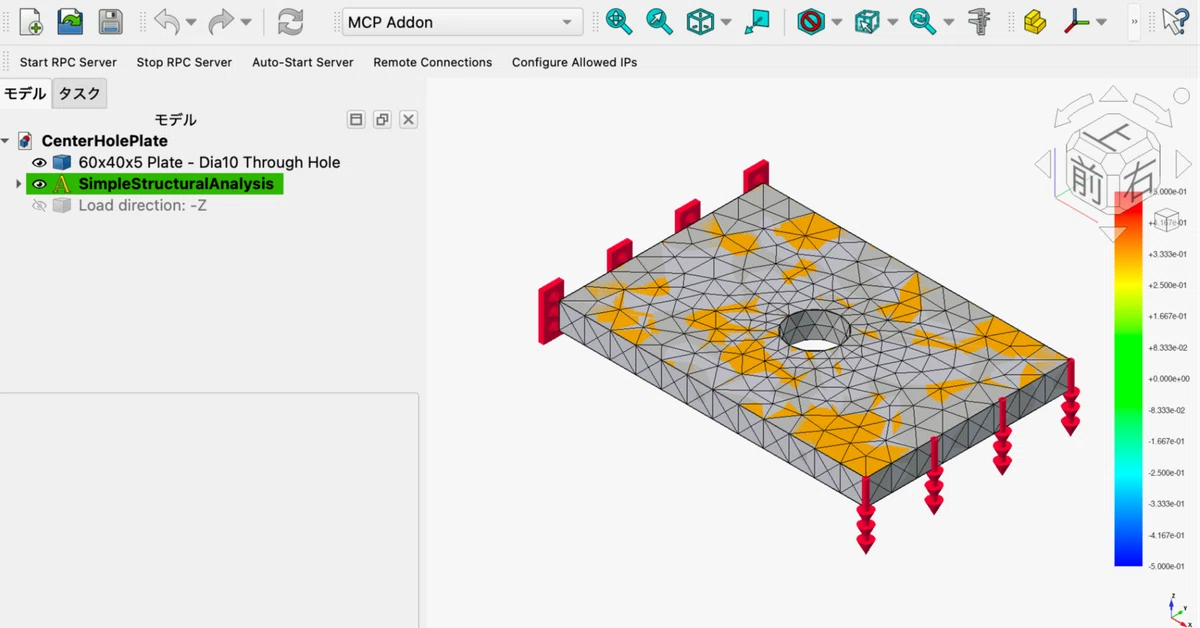Open the redo history dropdown arrow
The image size is (1200, 628).
pyautogui.click(x=246, y=22)
